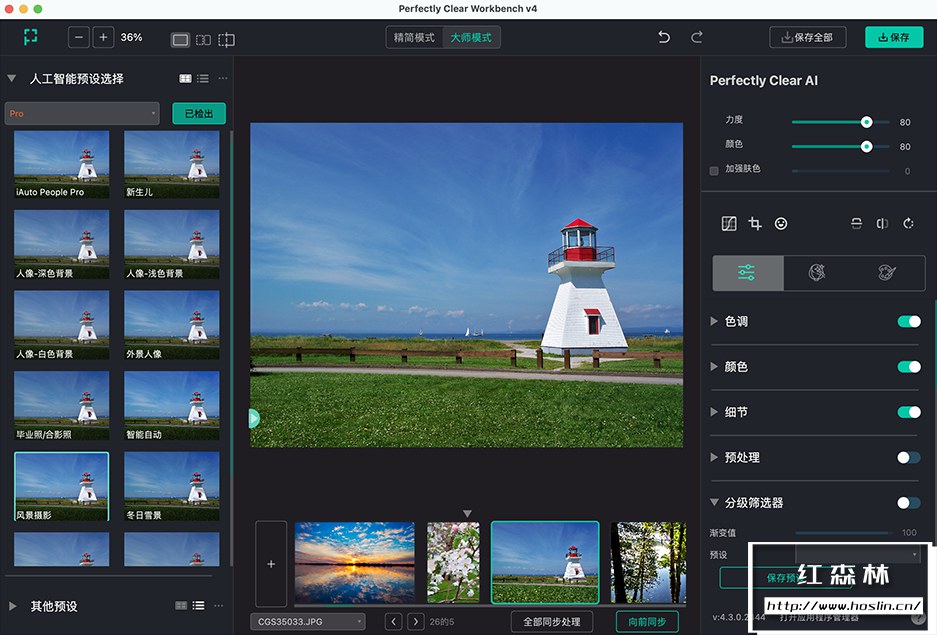937x635 pixels.
Task: Click the flip horizontal mirror icon
Action: pyautogui.click(x=882, y=224)
